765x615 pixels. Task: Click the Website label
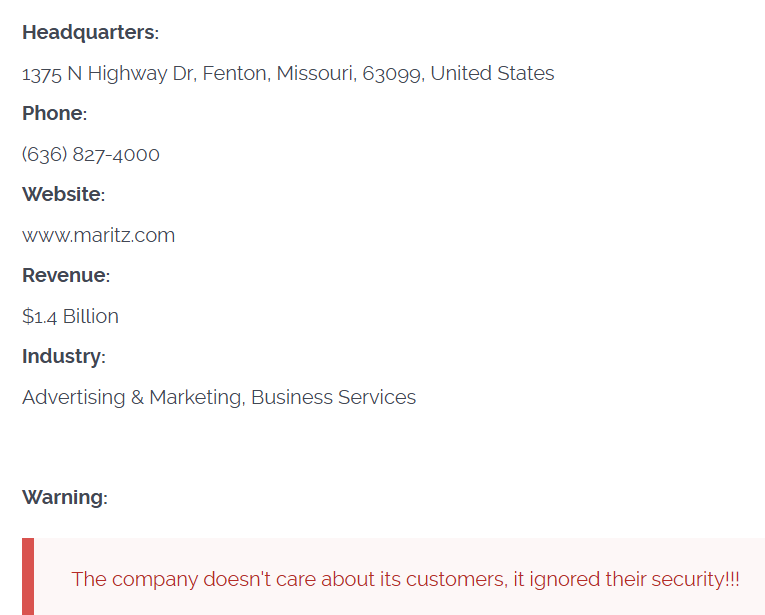[63, 194]
